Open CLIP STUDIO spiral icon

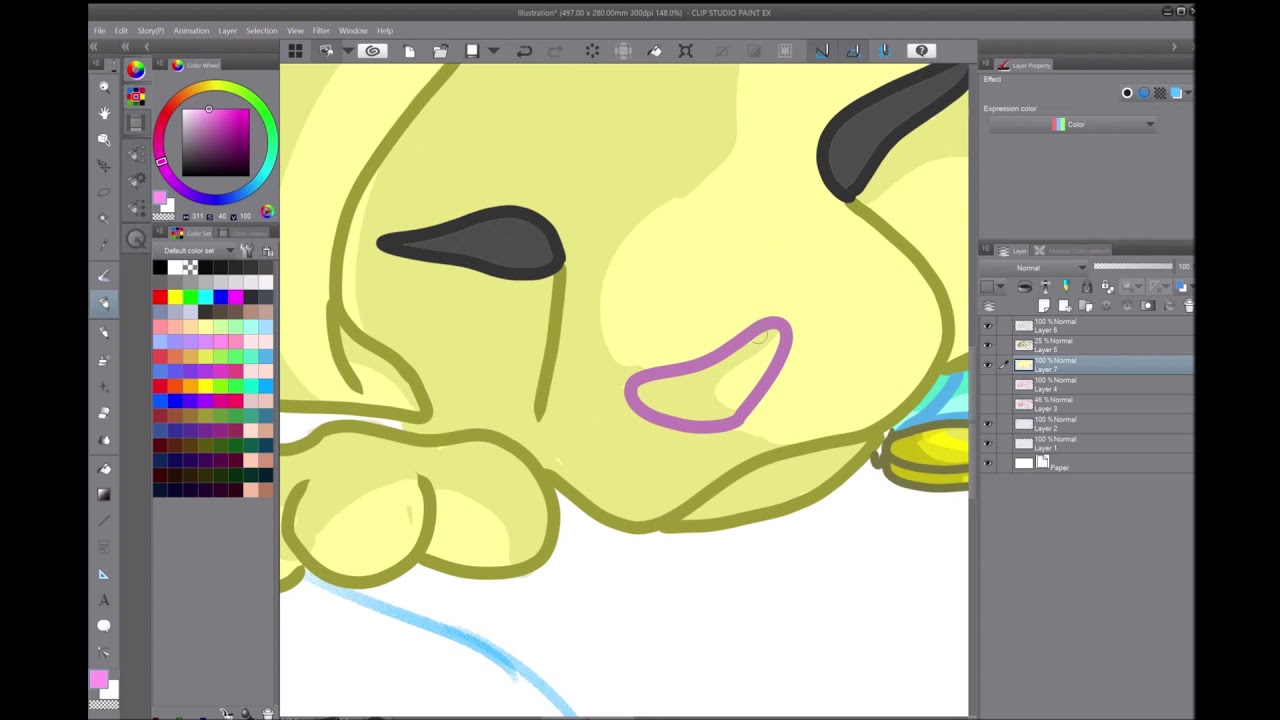(x=373, y=51)
